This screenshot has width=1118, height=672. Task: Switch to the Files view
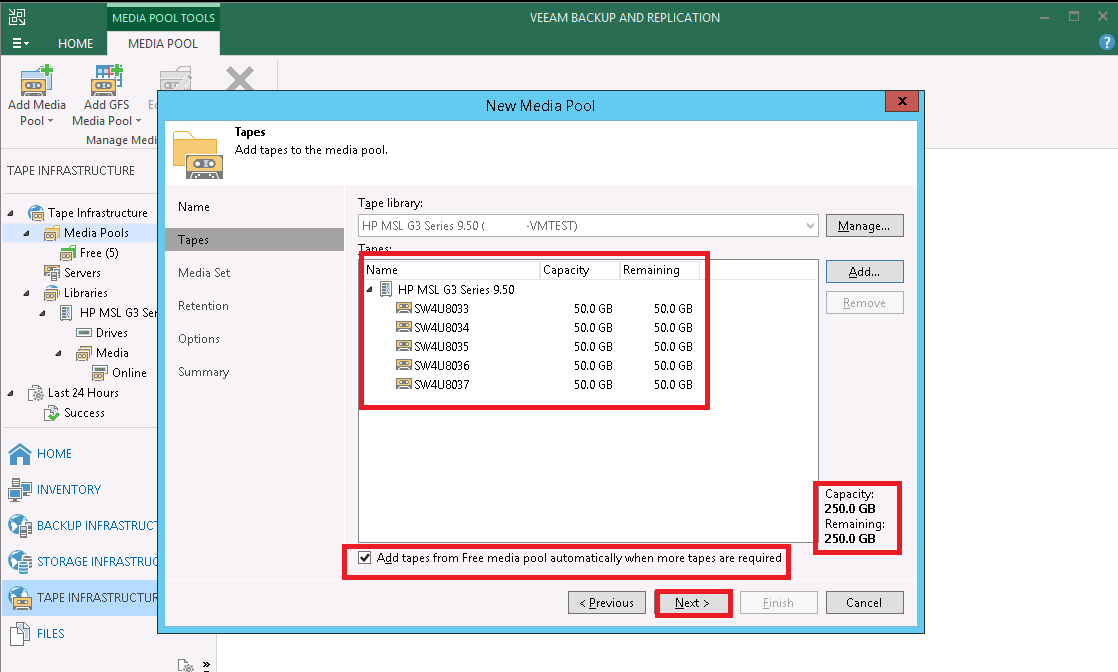click(x=45, y=633)
